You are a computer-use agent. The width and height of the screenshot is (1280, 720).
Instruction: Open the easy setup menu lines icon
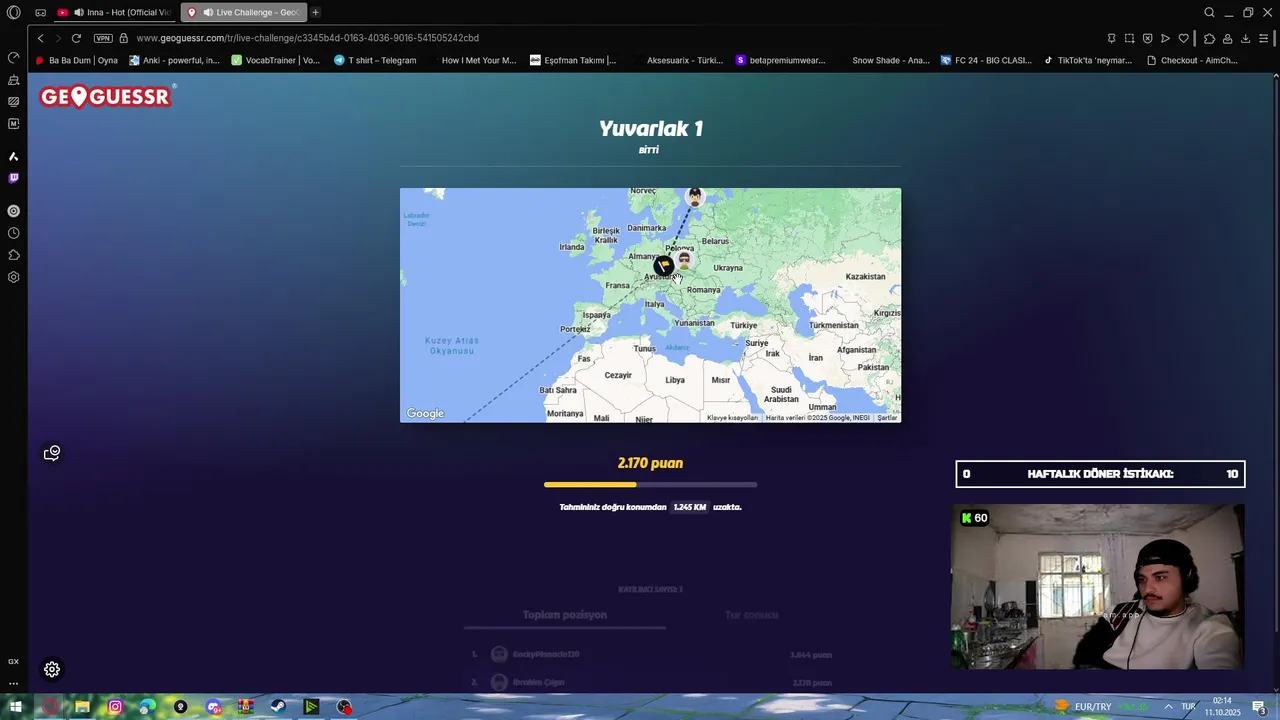(x=1263, y=38)
